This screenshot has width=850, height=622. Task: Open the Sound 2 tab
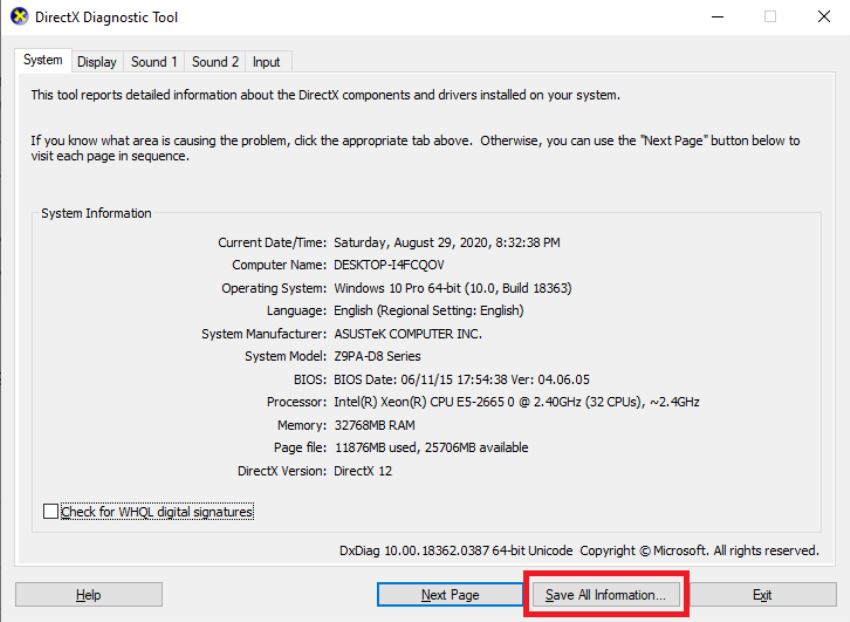coord(215,62)
